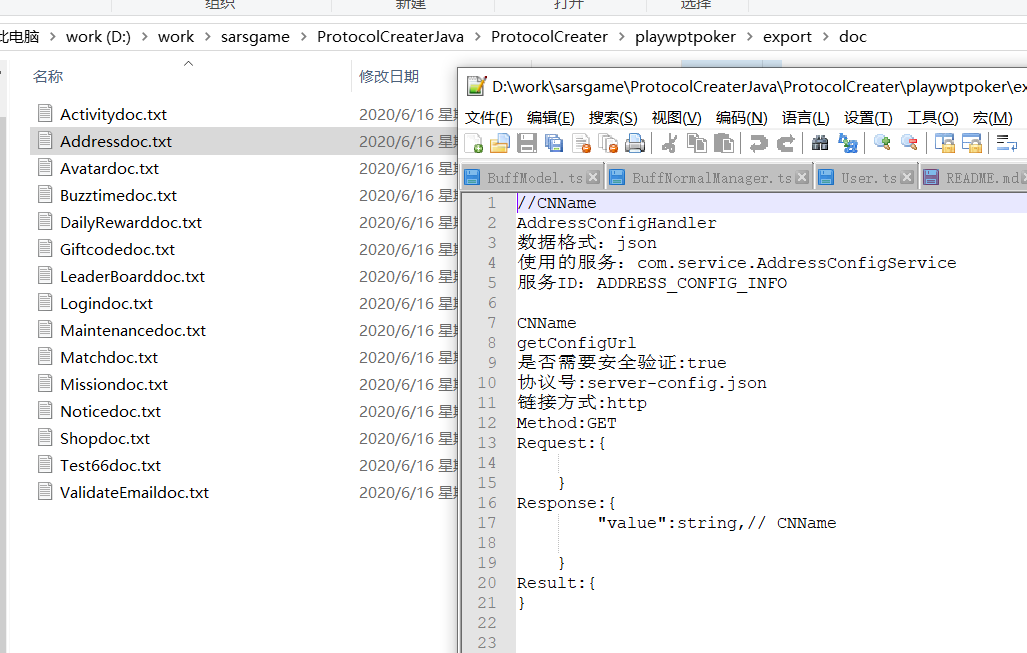Screen dimensions: 1027x653
Task: Open the 文件(F) menu
Action: click(x=489, y=118)
